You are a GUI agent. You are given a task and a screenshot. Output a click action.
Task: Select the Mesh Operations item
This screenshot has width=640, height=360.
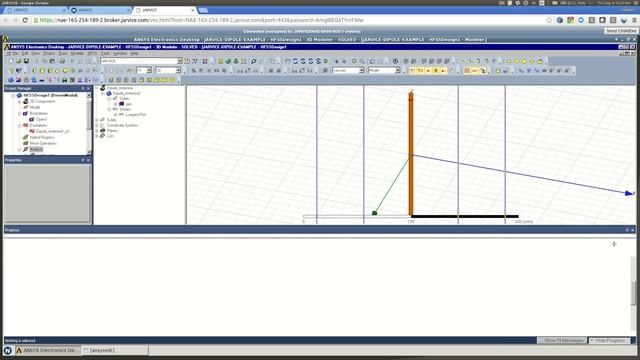43,143
